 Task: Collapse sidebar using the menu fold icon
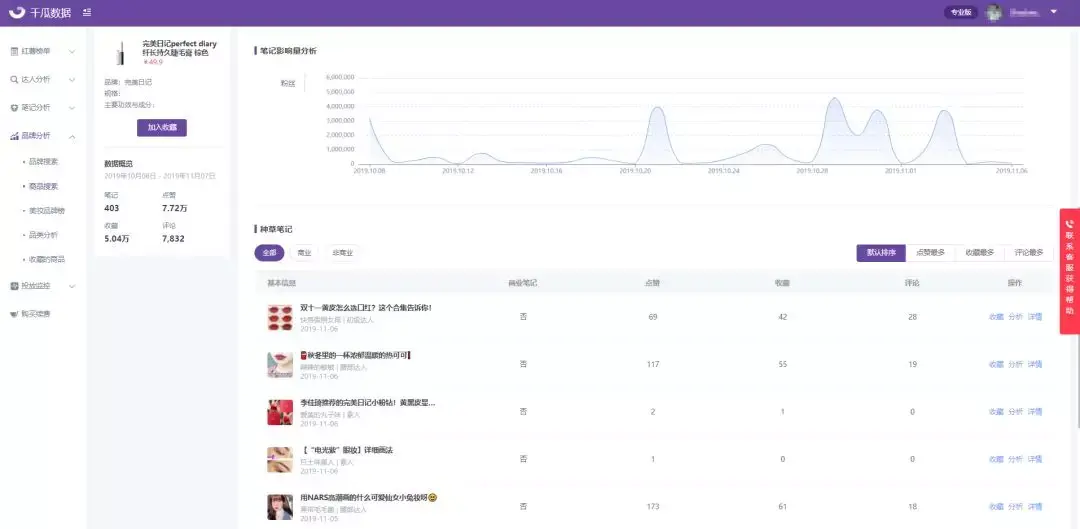tap(87, 12)
